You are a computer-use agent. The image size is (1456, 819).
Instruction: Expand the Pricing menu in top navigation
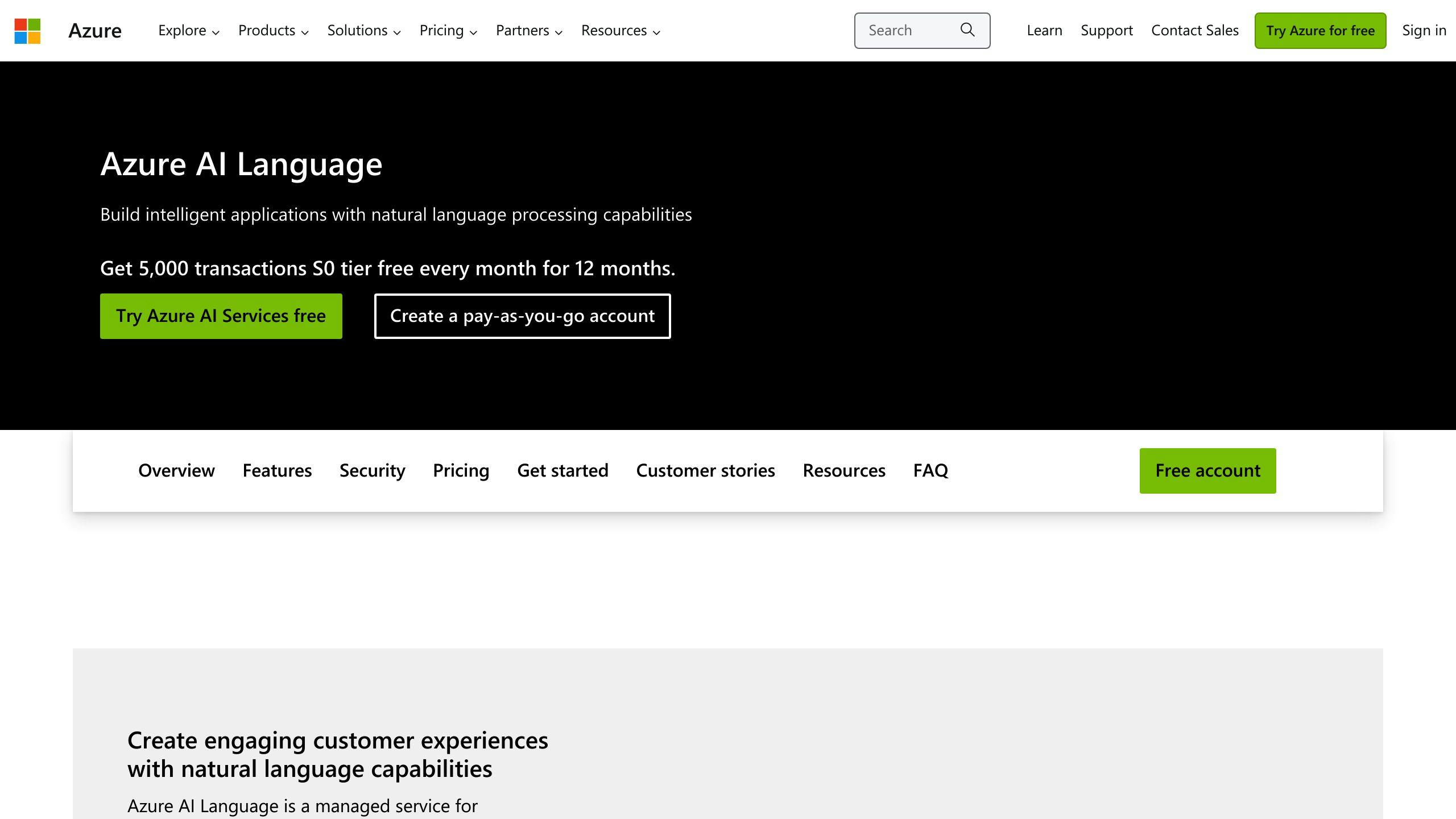[448, 31]
